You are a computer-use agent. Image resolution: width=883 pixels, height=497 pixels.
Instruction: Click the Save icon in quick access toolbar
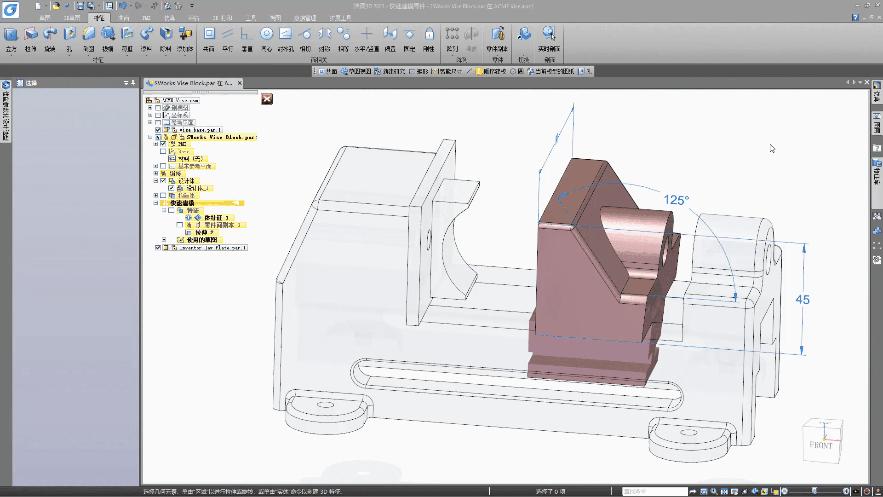pyautogui.click(x=79, y=6)
